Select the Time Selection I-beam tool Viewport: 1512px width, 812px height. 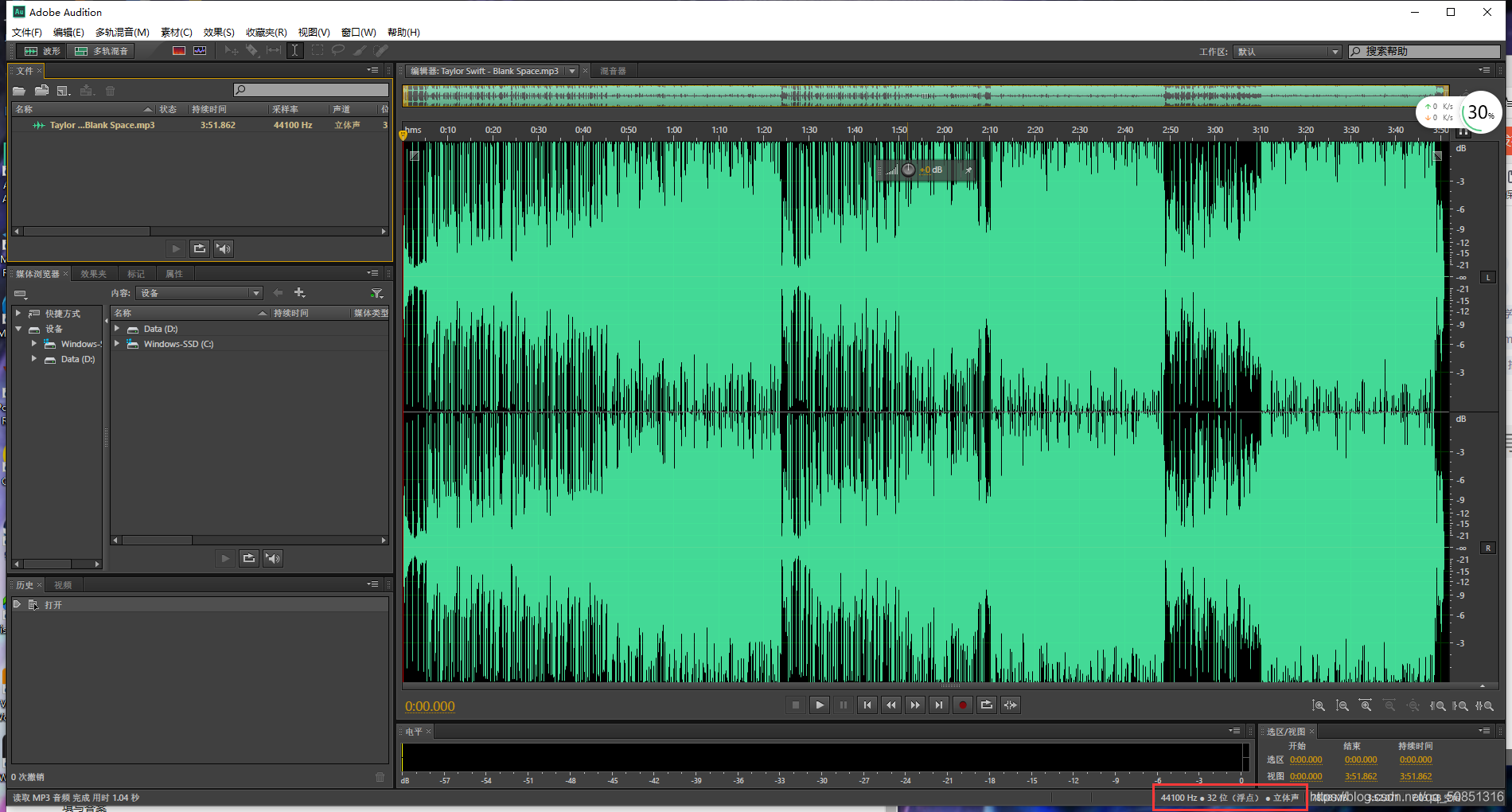294,51
